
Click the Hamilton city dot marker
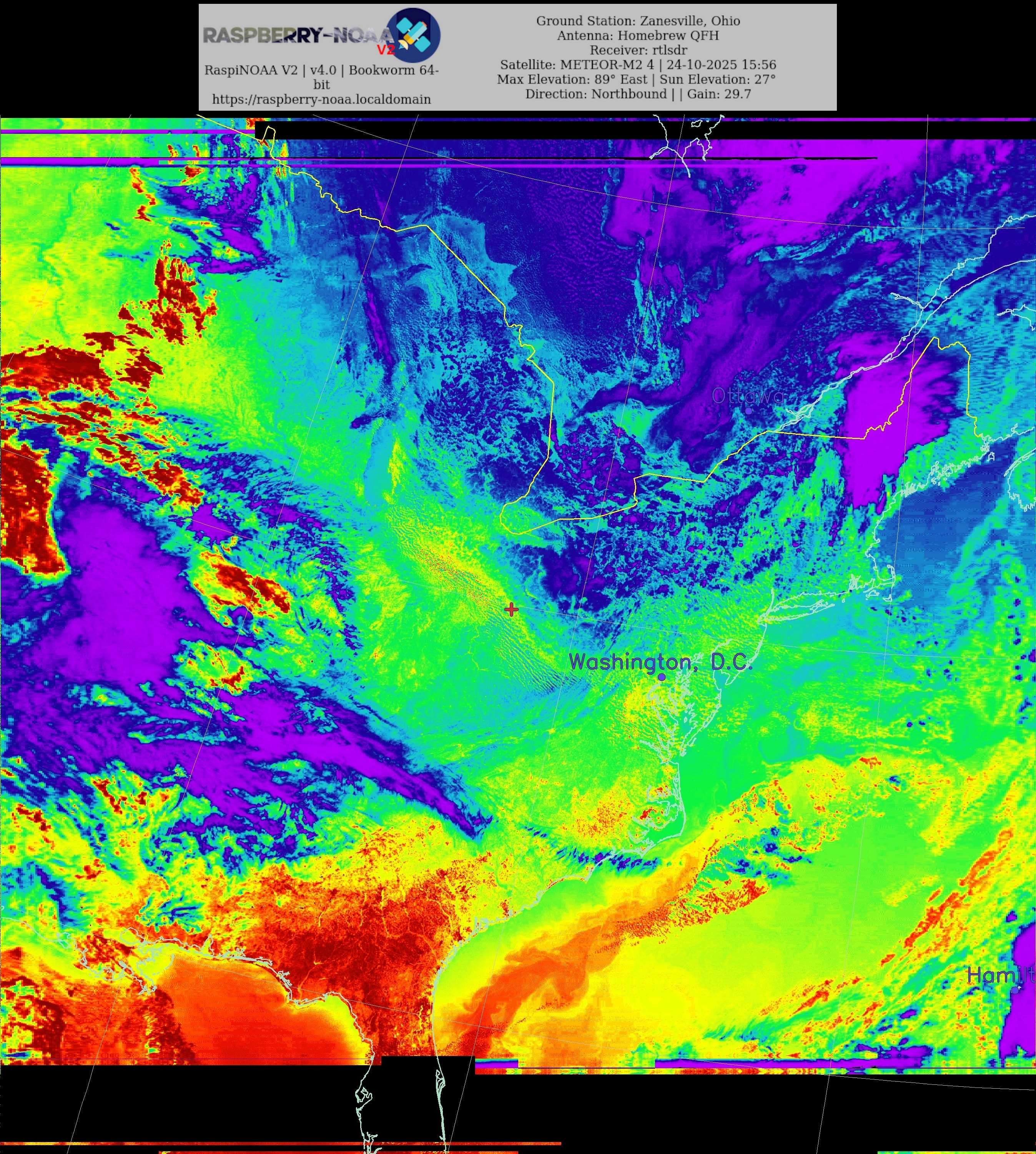pyautogui.click(x=1015, y=990)
